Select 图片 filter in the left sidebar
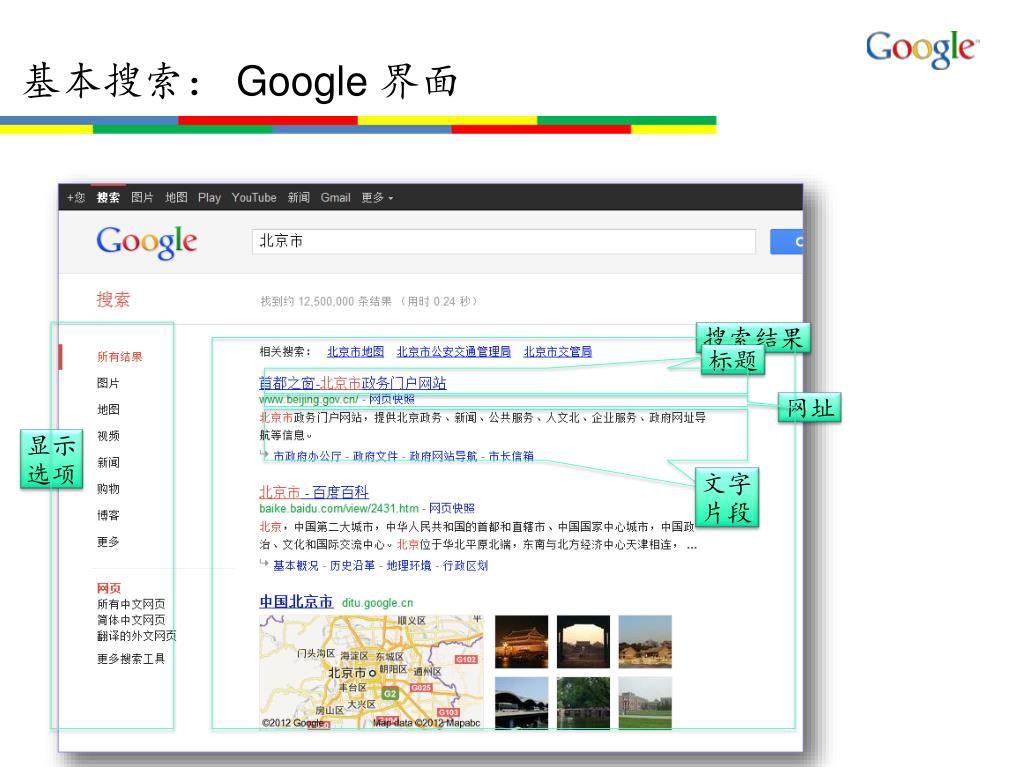The width and height of the screenshot is (1023, 767). tap(108, 383)
